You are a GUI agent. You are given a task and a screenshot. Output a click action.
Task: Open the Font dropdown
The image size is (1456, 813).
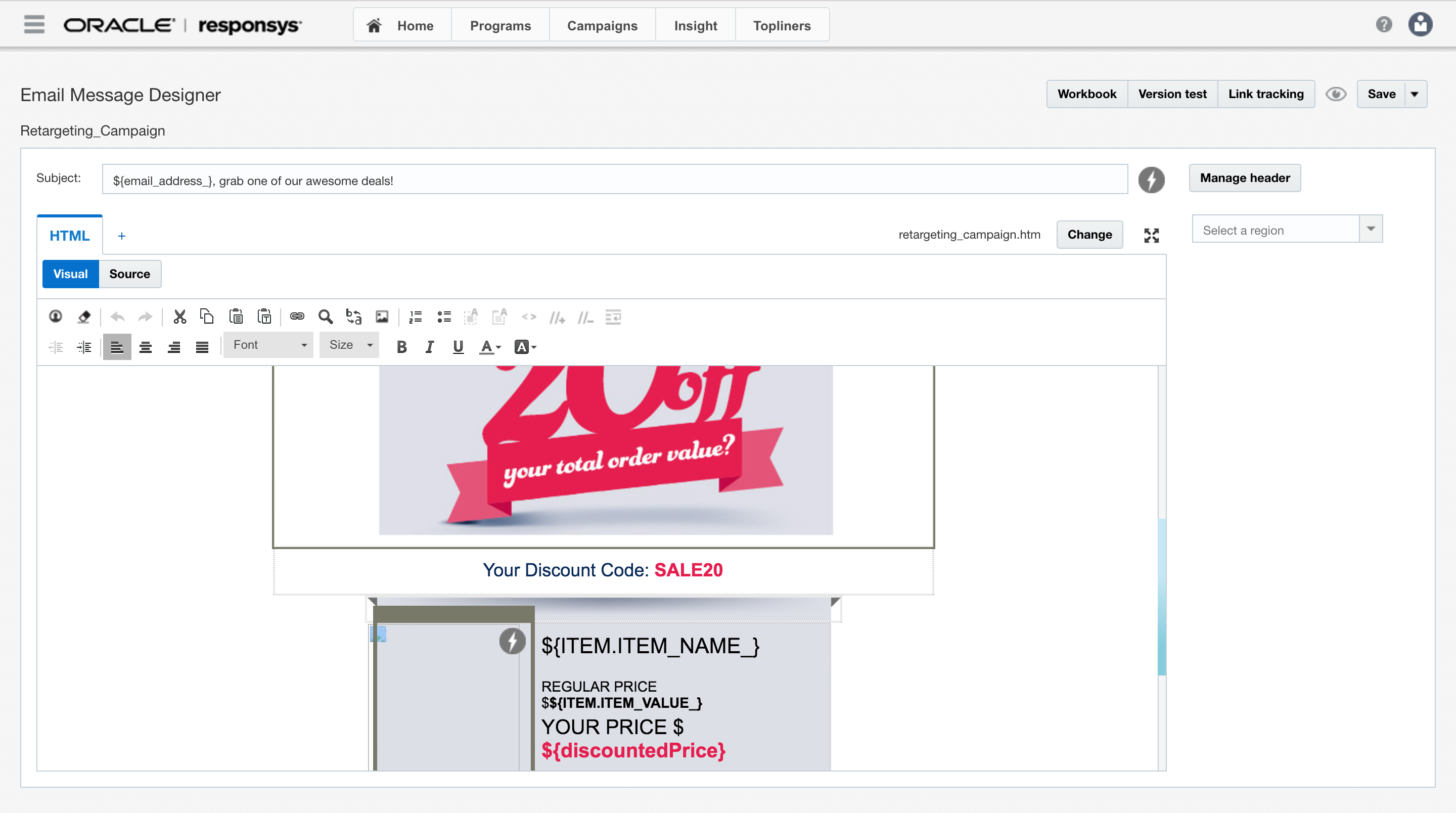click(x=269, y=345)
